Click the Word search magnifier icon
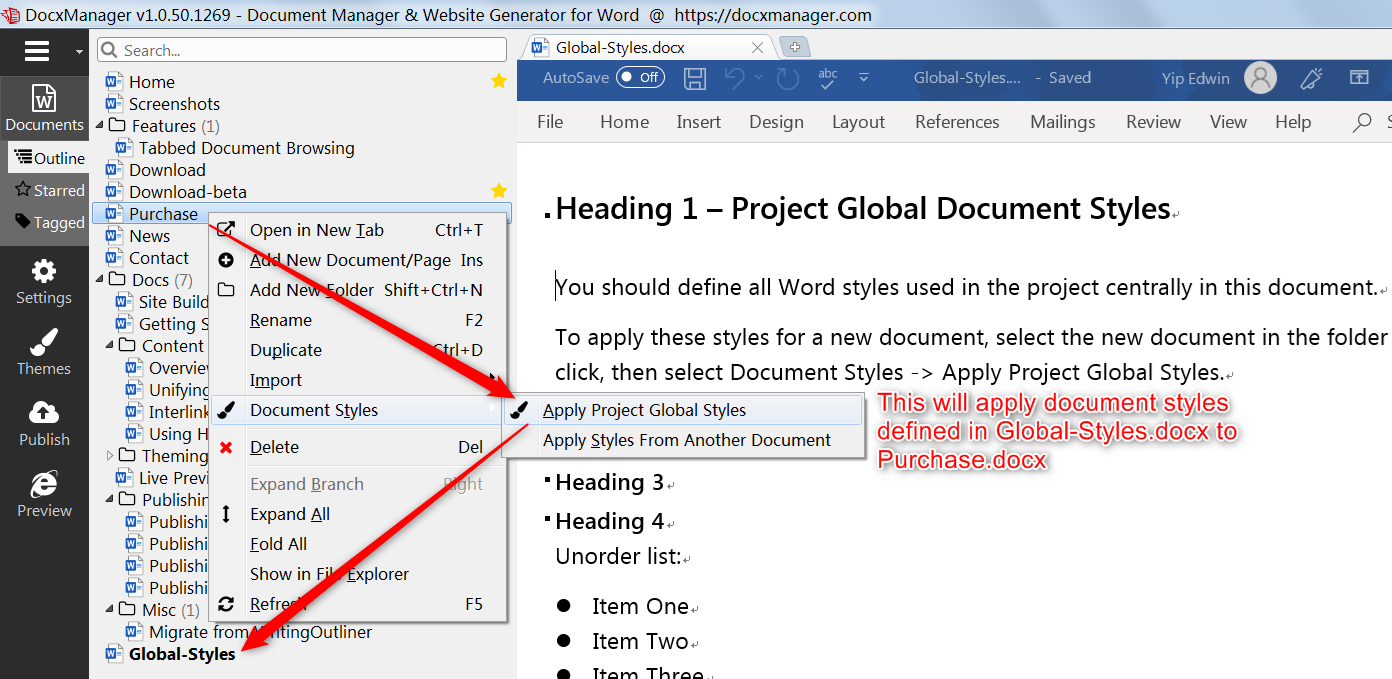This screenshot has height=679, width=1392. 1362,123
